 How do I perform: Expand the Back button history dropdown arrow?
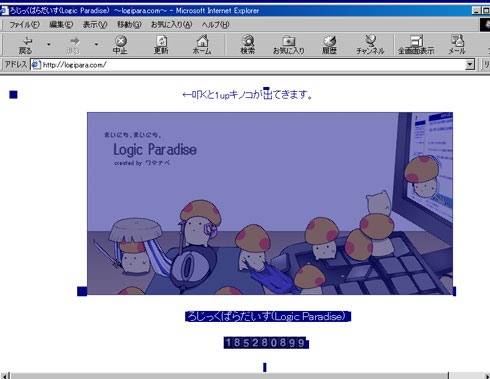pyautogui.click(x=49, y=44)
